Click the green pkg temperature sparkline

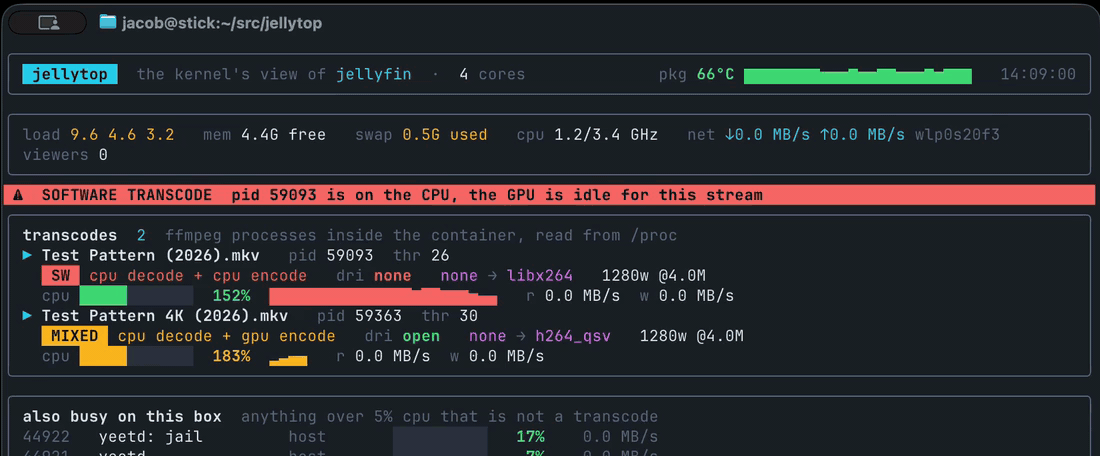pos(857,76)
